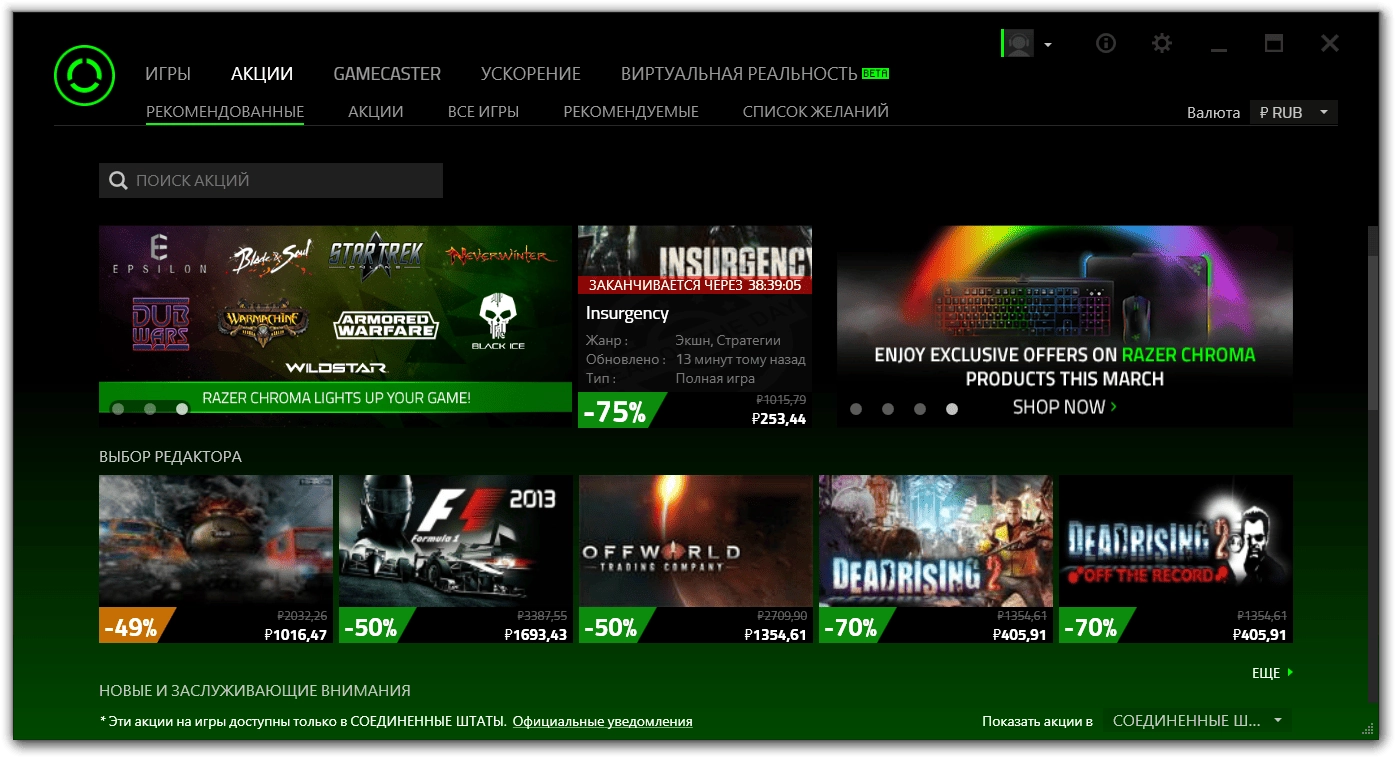Open the Dead Rising 2 thumbnail
This screenshot has height=759, width=1396.
(x=936, y=541)
